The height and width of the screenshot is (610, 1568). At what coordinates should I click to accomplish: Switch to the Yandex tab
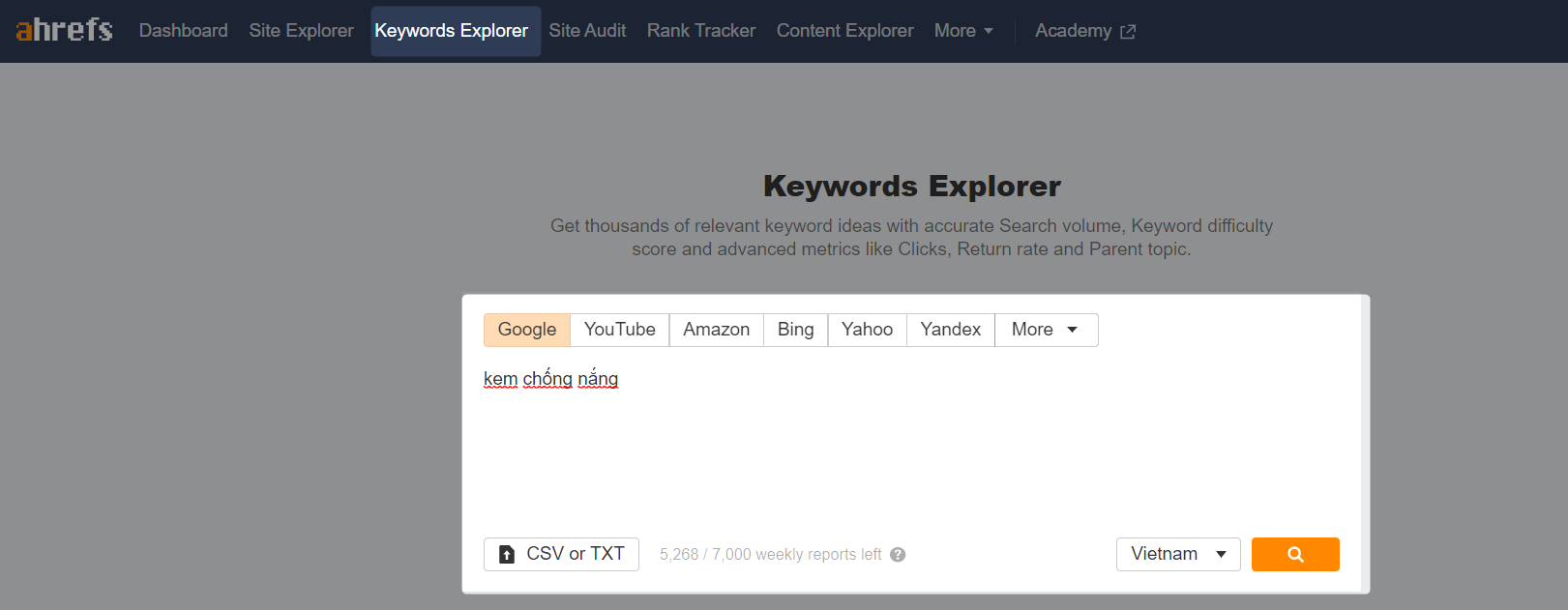(951, 330)
